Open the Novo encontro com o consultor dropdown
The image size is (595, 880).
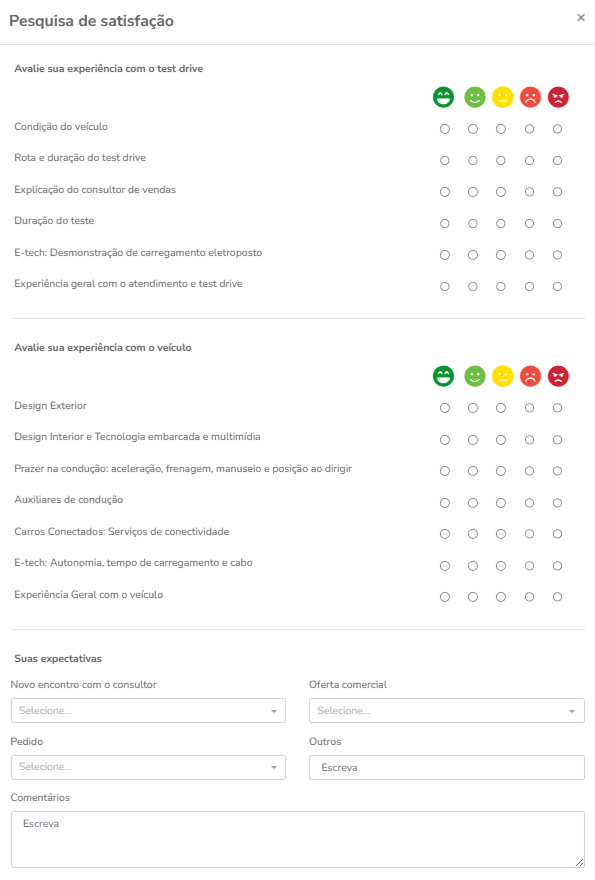coord(148,711)
